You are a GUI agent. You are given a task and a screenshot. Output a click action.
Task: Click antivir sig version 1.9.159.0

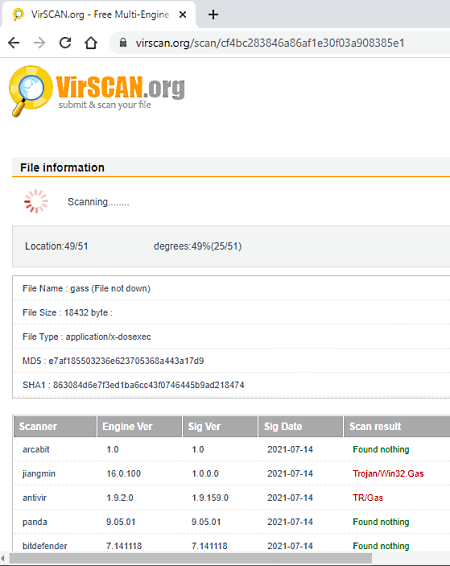pyautogui.click(x=210, y=498)
